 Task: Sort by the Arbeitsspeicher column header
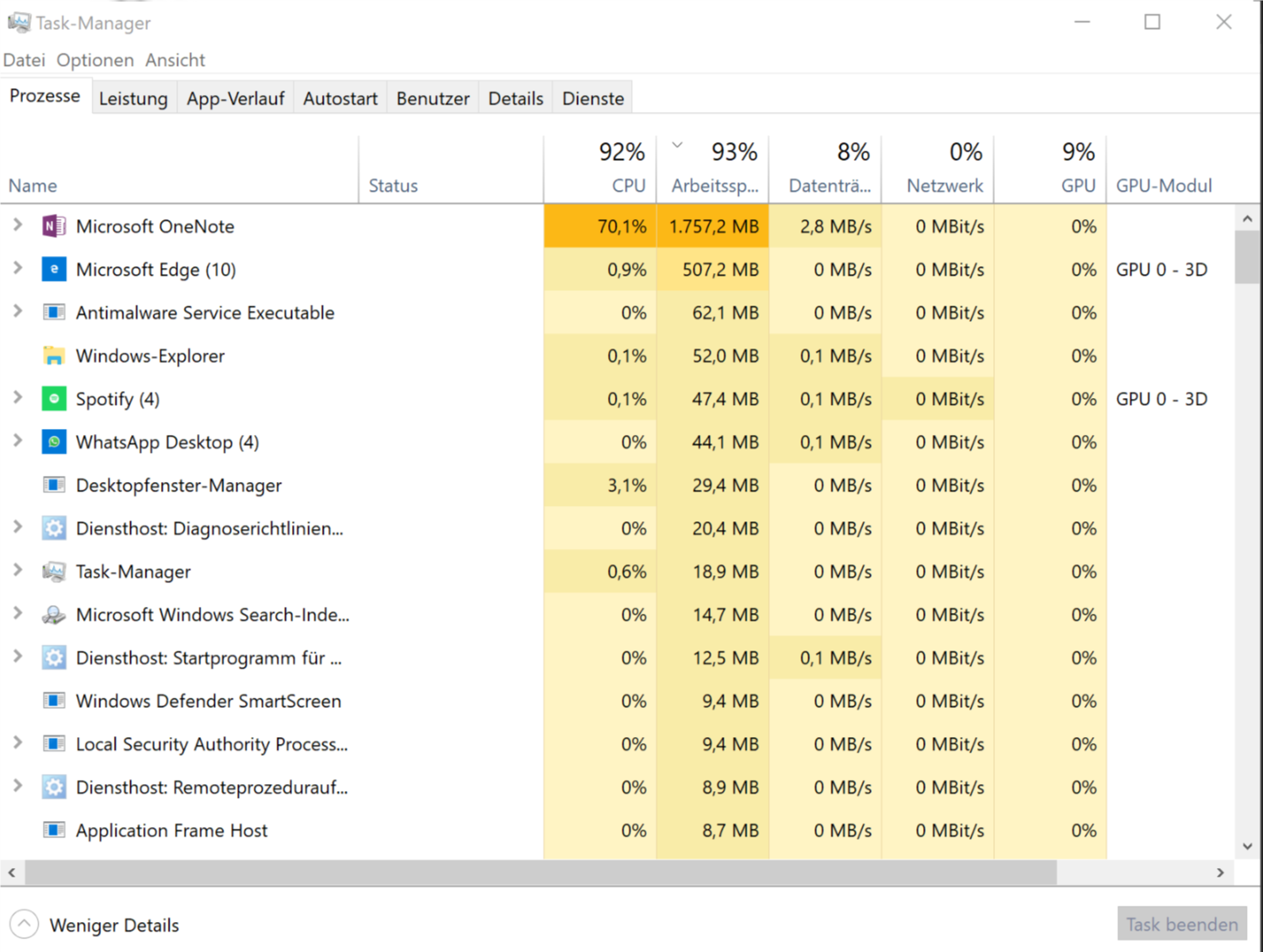pyautogui.click(x=712, y=169)
